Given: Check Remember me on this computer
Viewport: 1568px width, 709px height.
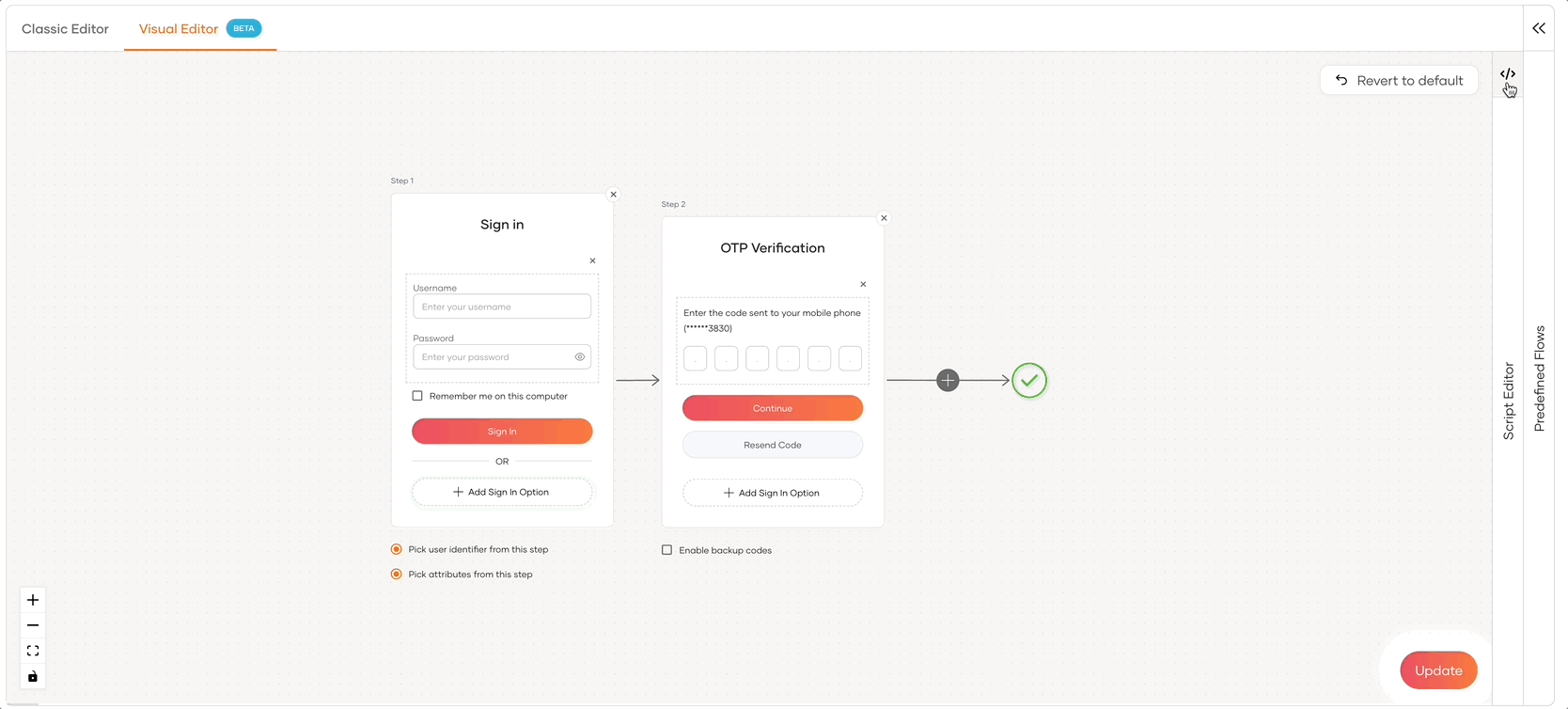Looking at the screenshot, I should click(417, 396).
